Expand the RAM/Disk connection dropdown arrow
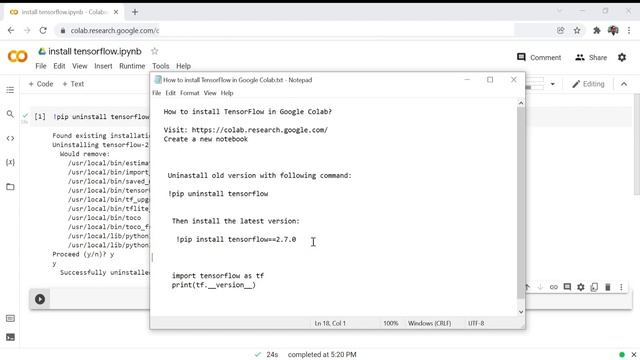640x360 pixels. coord(552,84)
